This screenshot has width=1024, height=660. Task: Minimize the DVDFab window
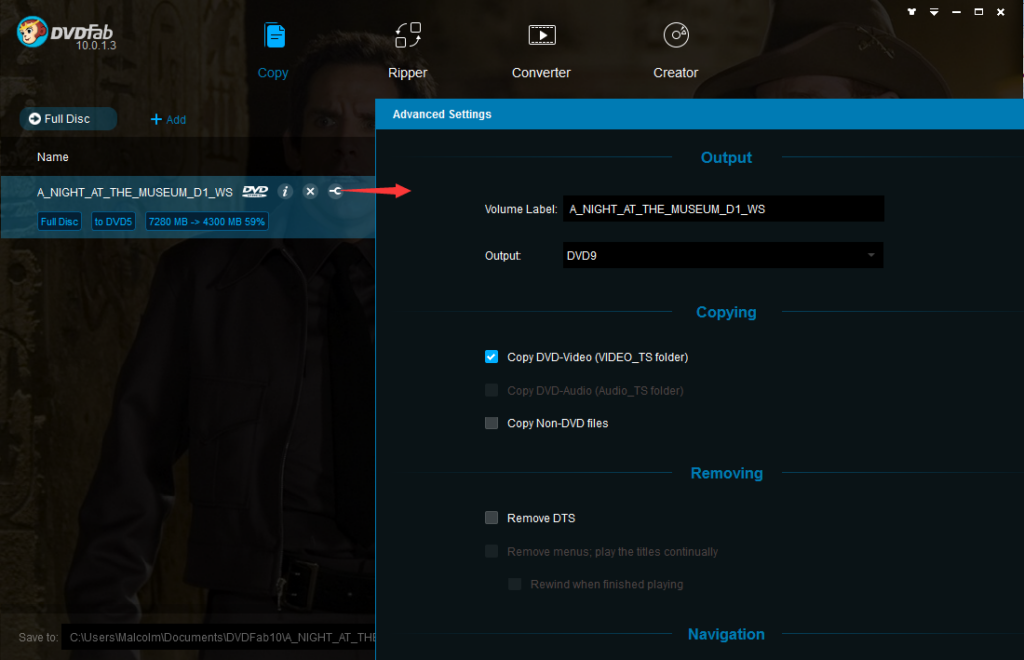956,12
